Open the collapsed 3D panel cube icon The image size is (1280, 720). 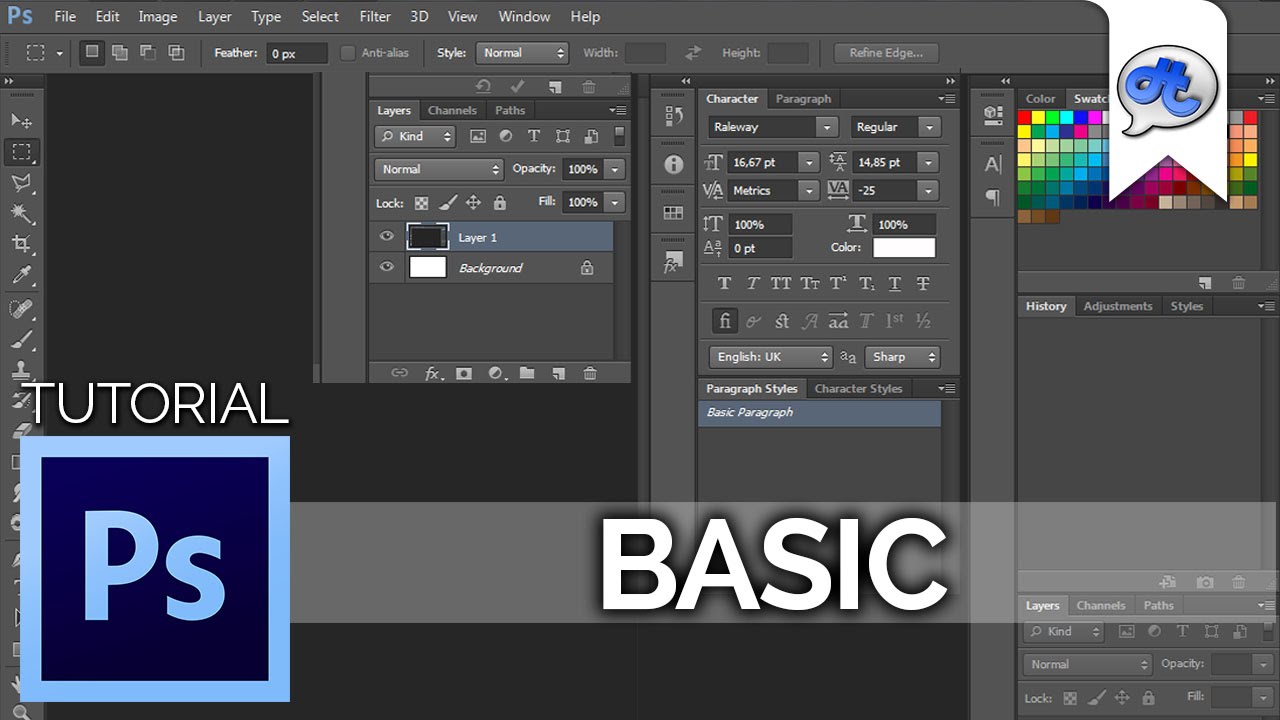tap(993, 114)
